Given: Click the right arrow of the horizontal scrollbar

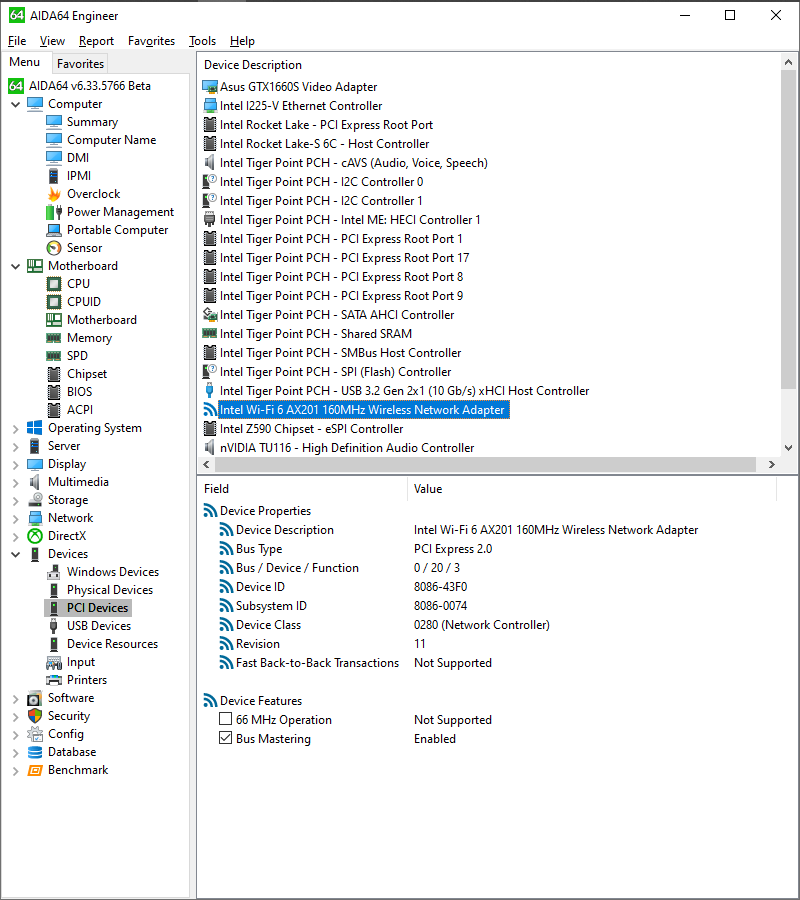Looking at the screenshot, I should tap(771, 464).
